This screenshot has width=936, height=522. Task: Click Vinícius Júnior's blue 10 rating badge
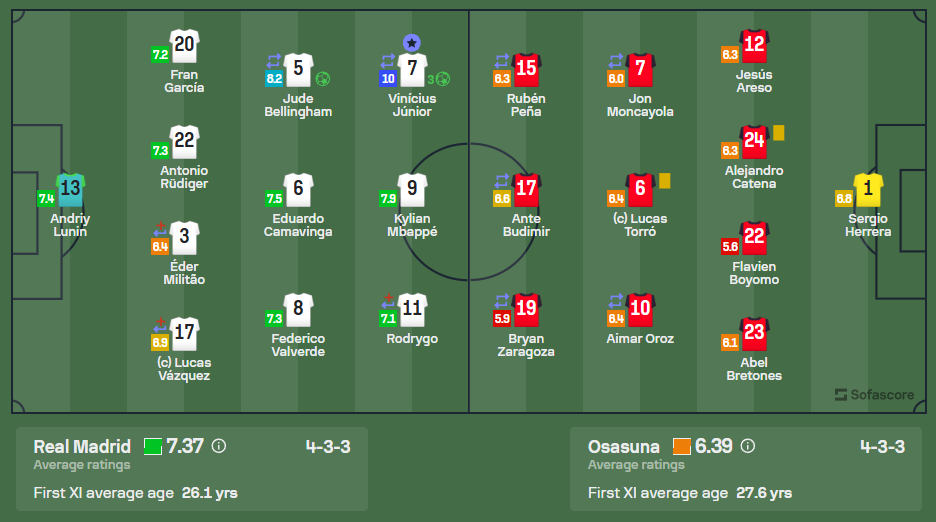[387, 79]
